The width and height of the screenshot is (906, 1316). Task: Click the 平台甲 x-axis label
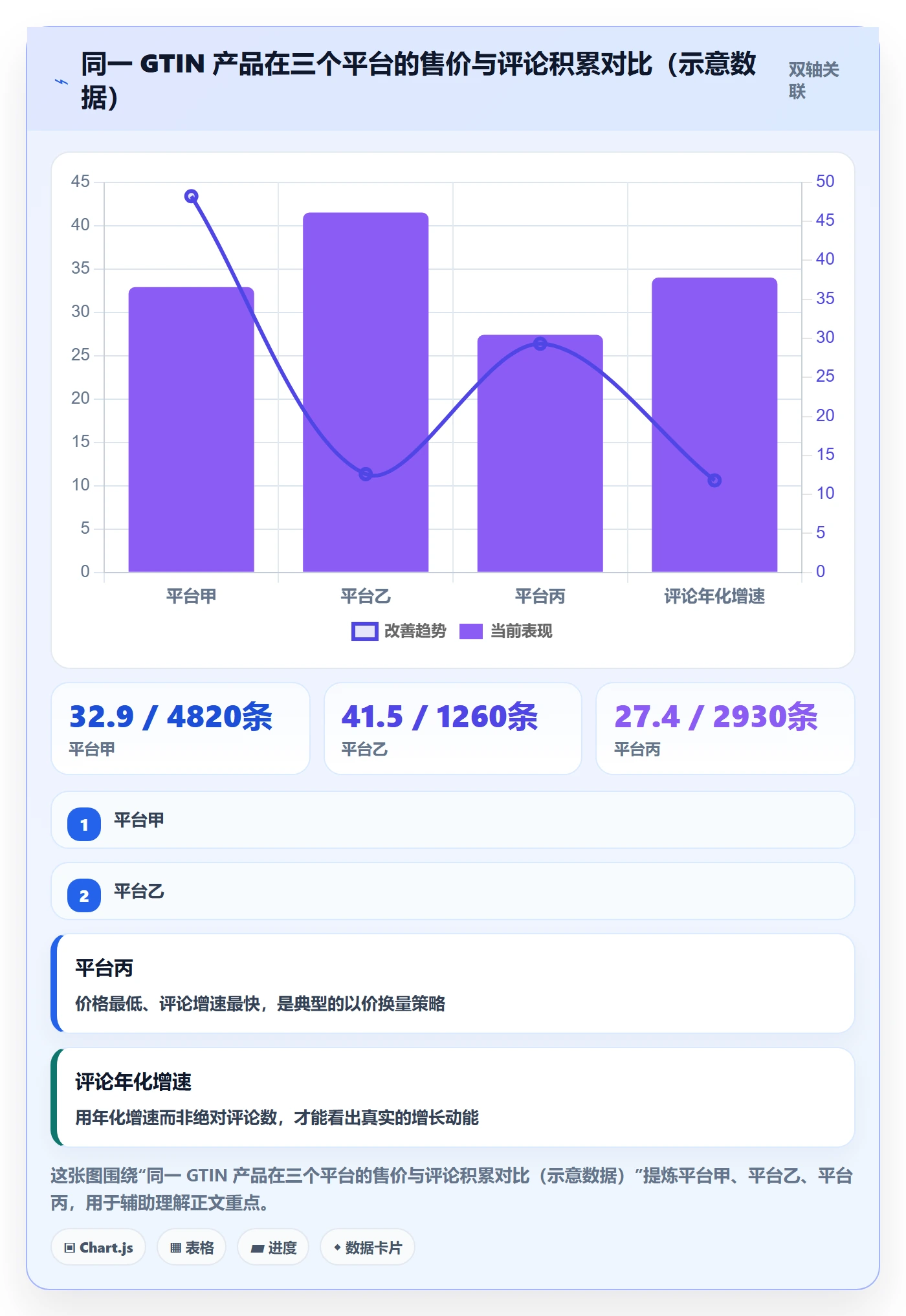(191, 596)
